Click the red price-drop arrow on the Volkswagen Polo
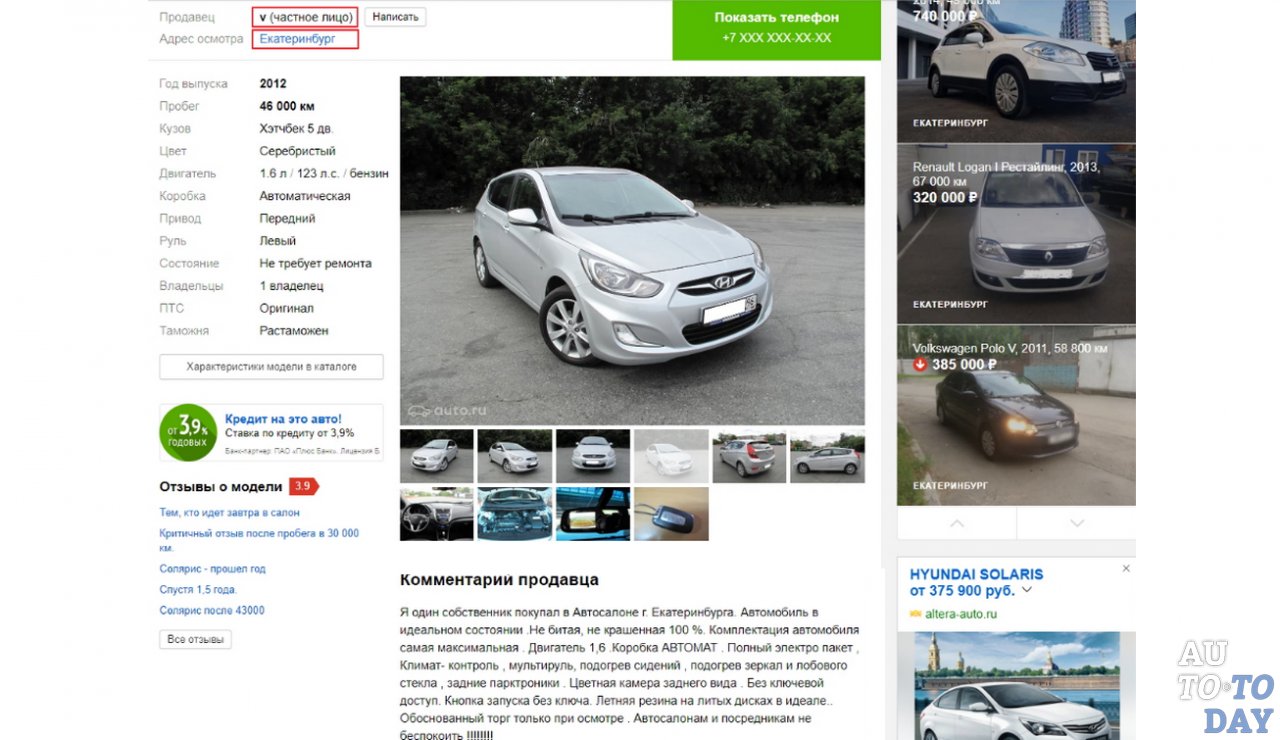The height and width of the screenshot is (740, 1280). point(920,364)
